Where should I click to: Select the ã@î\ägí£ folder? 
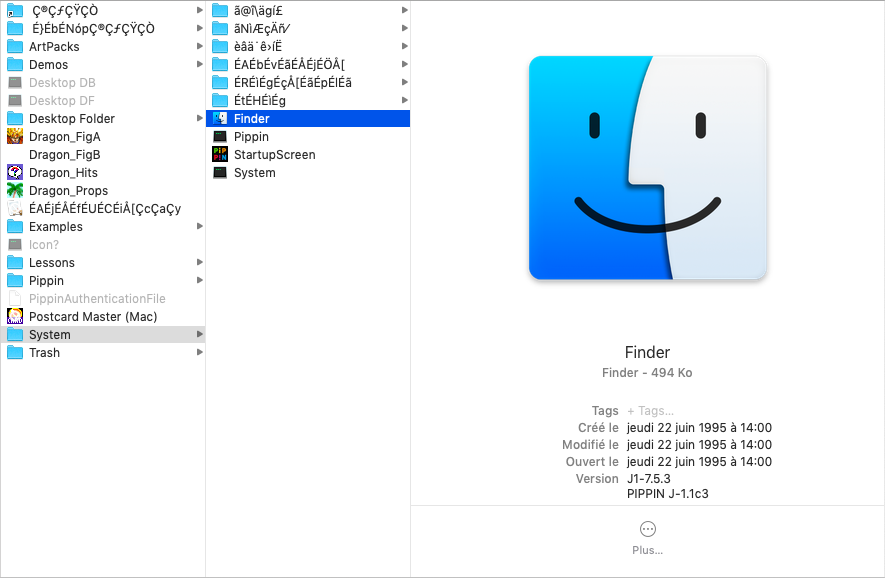coord(259,10)
